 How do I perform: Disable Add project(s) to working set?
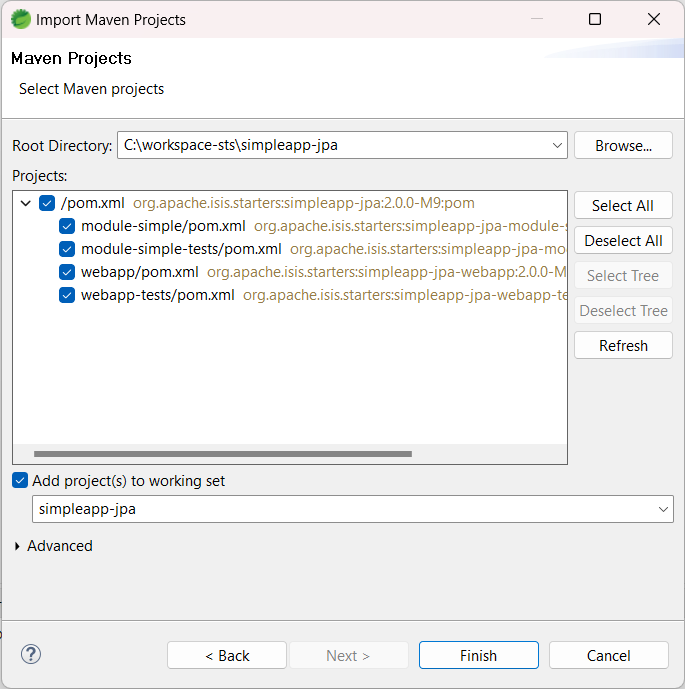click(x=20, y=481)
